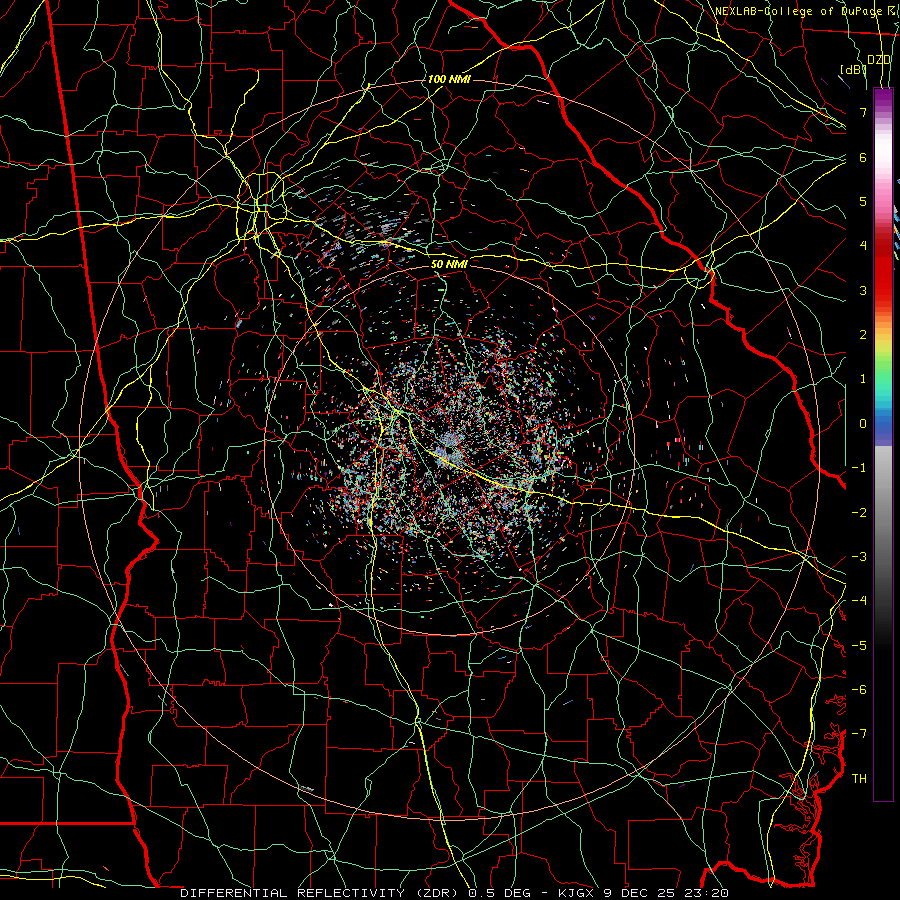
Task: Click the -3 value on the color scale
Action: [859, 557]
